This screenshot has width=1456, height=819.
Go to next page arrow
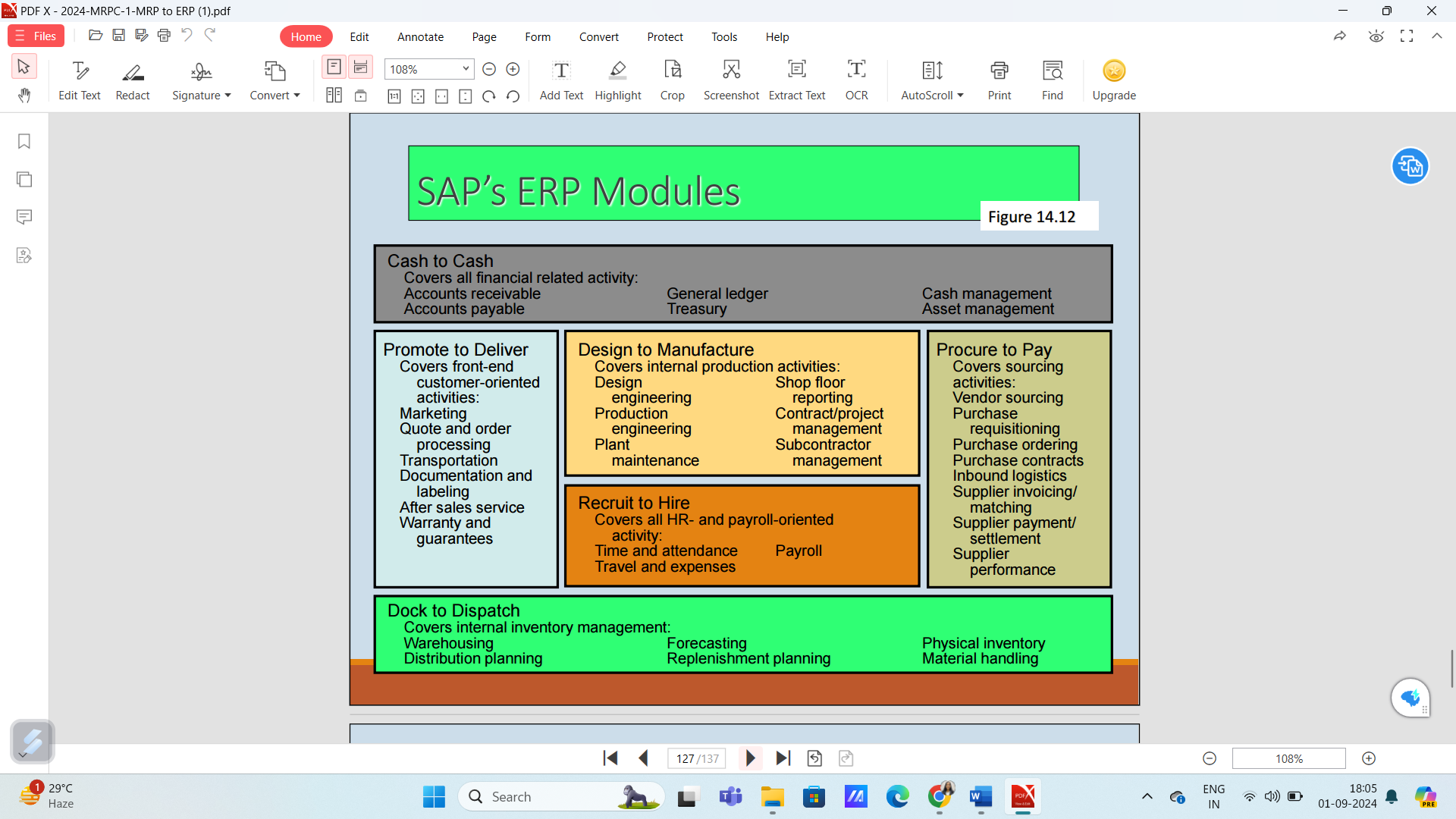[x=751, y=758]
